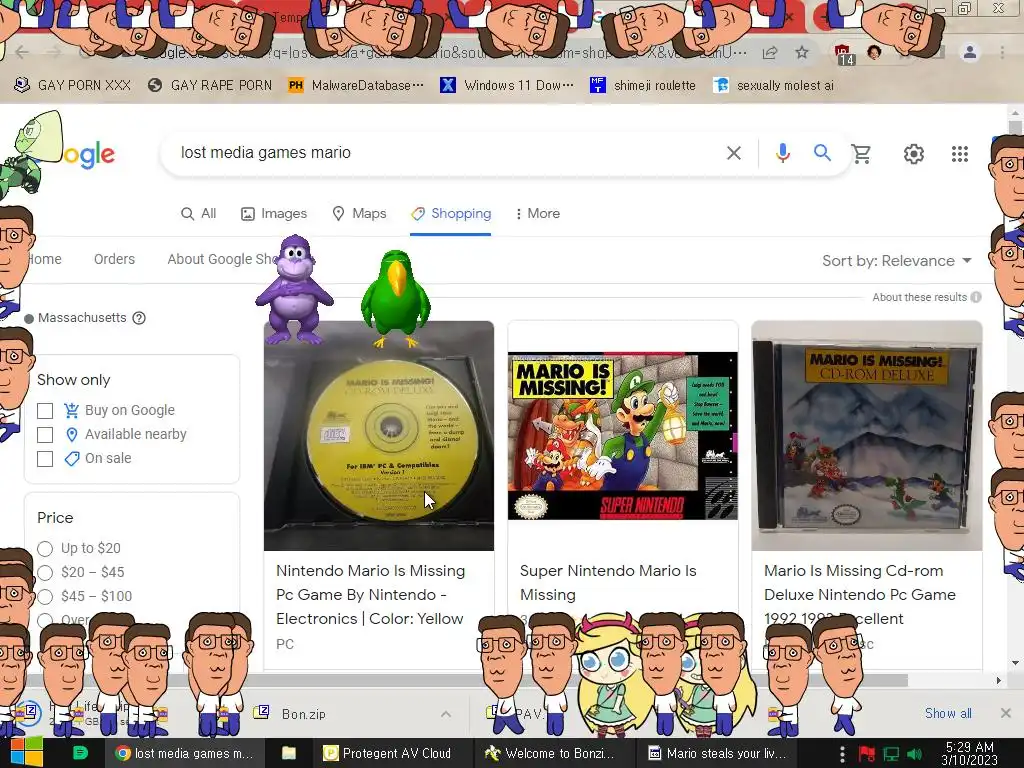The image size is (1024, 768).
Task: Select the Up to $20 price option
Action: [45, 549]
